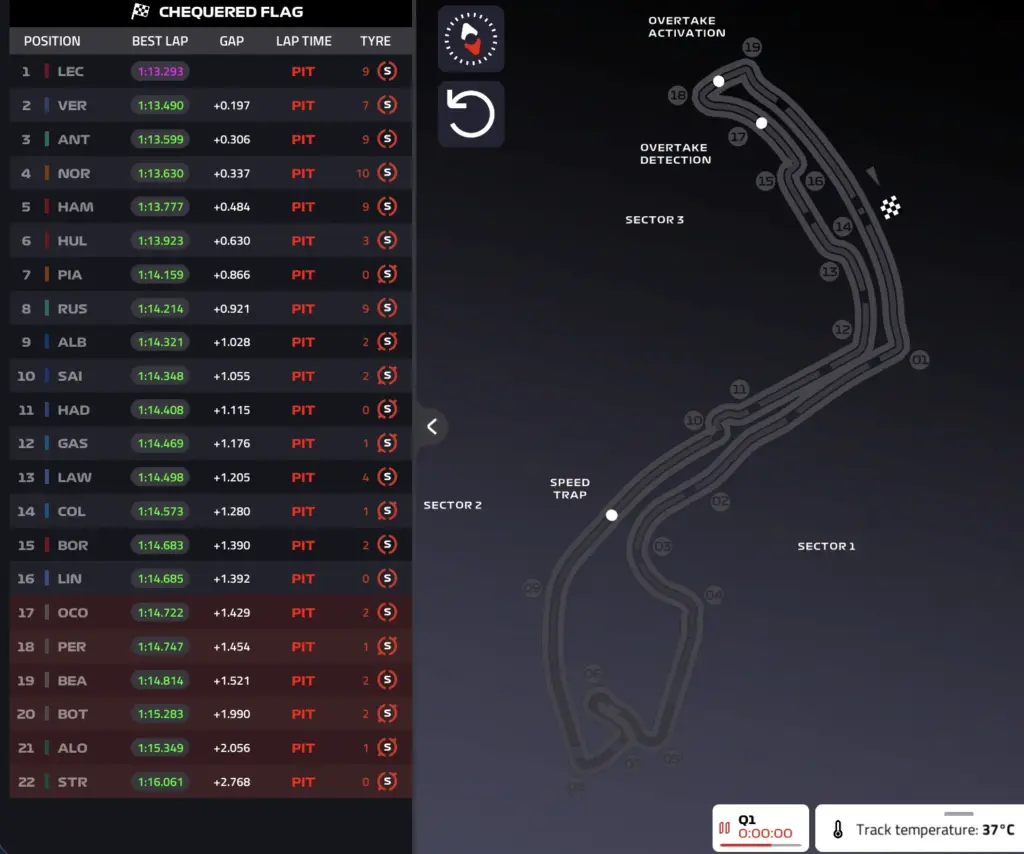Click the overtake detection dot near turn 17
This screenshot has height=854, width=1024.
pos(761,123)
